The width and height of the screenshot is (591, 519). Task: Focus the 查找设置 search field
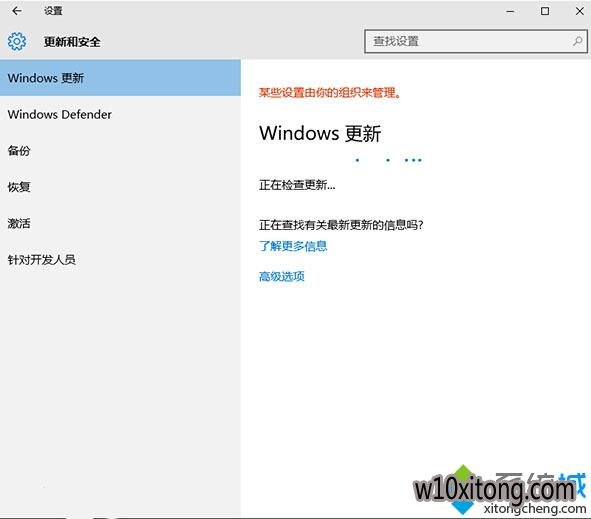click(x=476, y=41)
